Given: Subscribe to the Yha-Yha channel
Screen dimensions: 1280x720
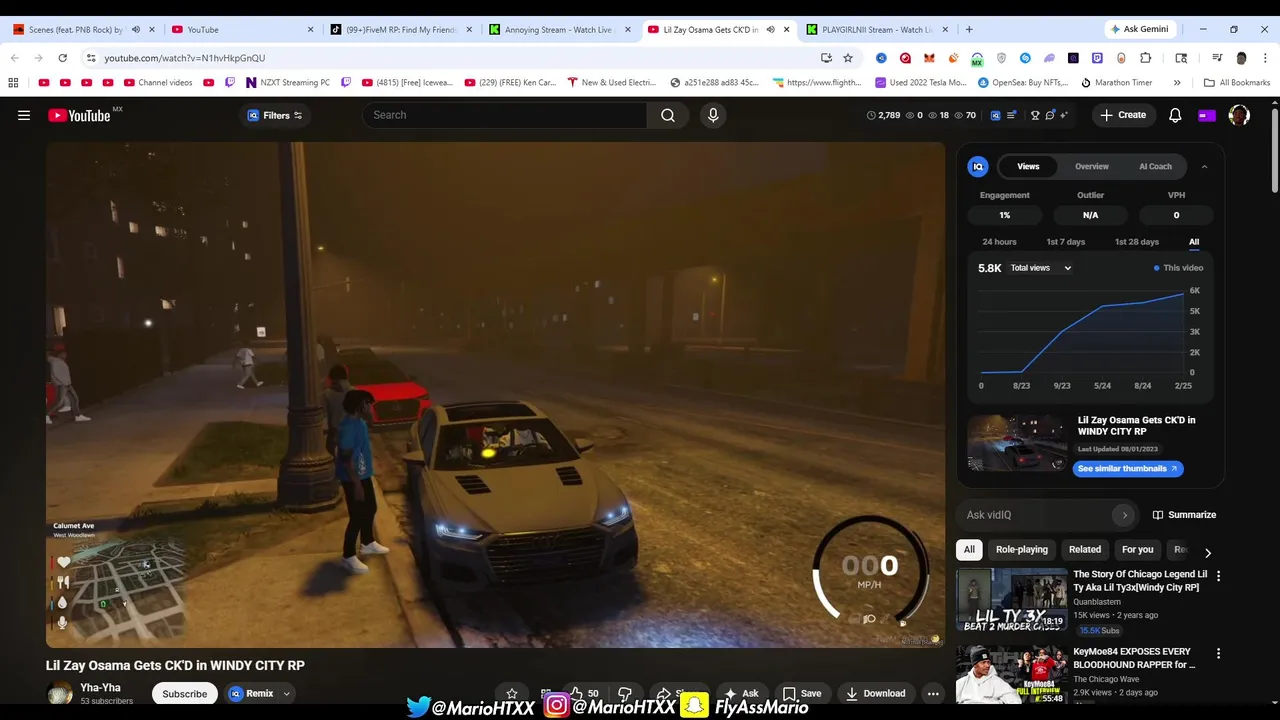Looking at the screenshot, I should tap(185, 693).
